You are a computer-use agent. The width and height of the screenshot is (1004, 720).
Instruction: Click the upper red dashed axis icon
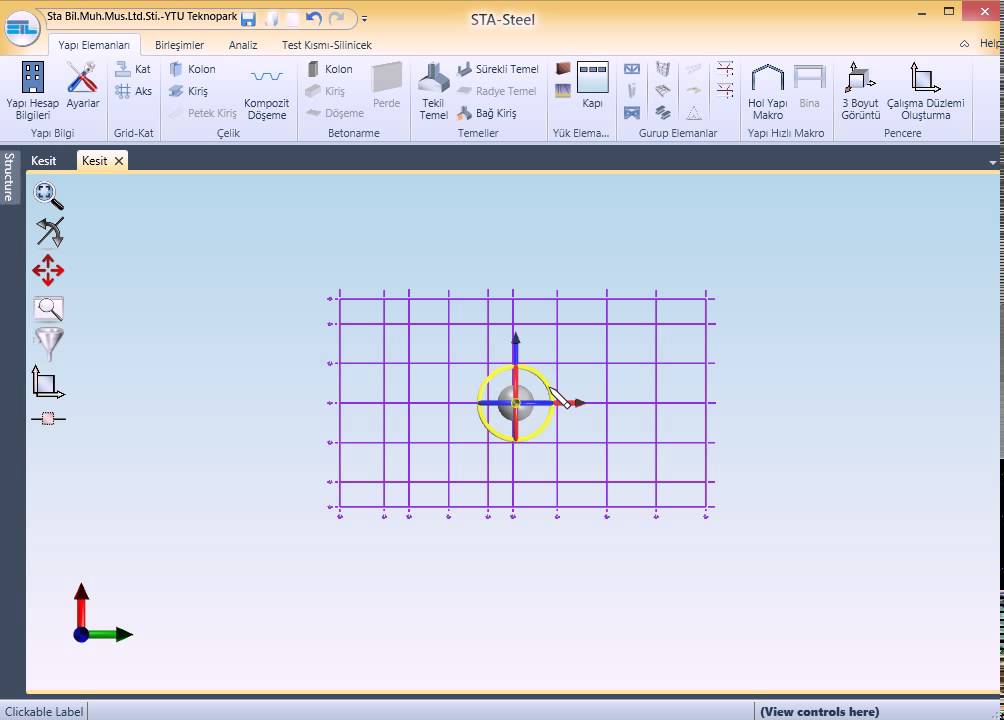click(x=725, y=69)
